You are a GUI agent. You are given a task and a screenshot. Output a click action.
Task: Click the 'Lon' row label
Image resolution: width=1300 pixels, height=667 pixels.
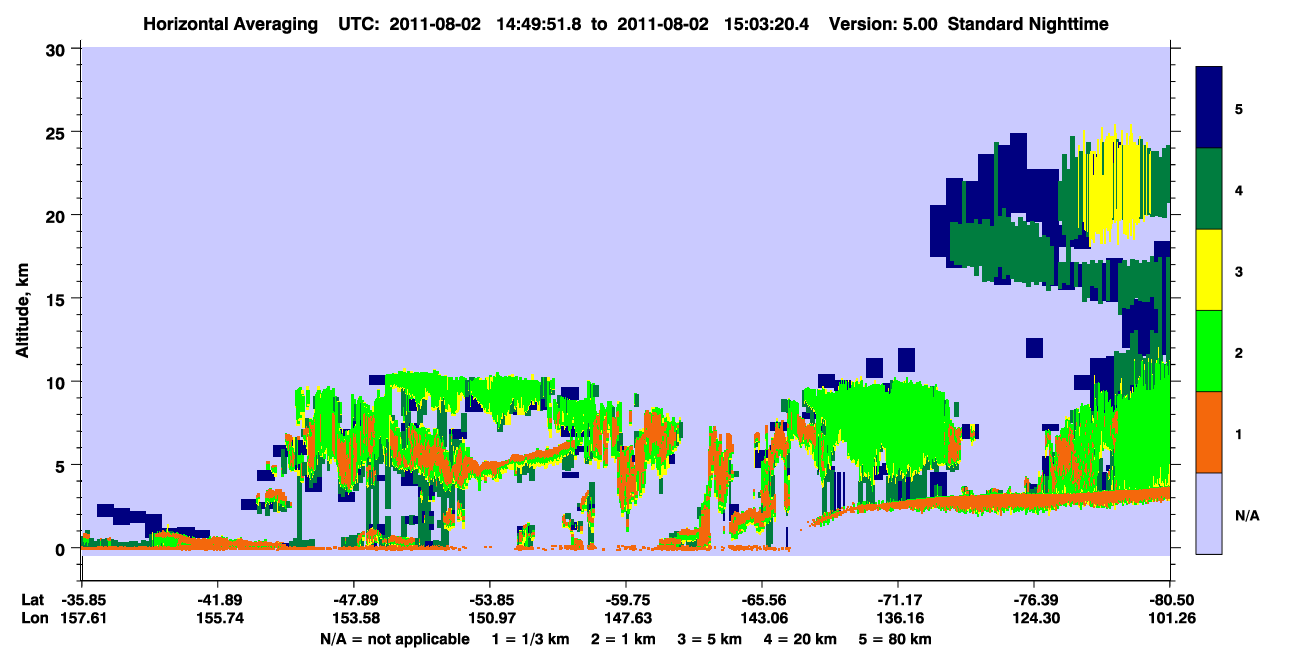pos(34,618)
